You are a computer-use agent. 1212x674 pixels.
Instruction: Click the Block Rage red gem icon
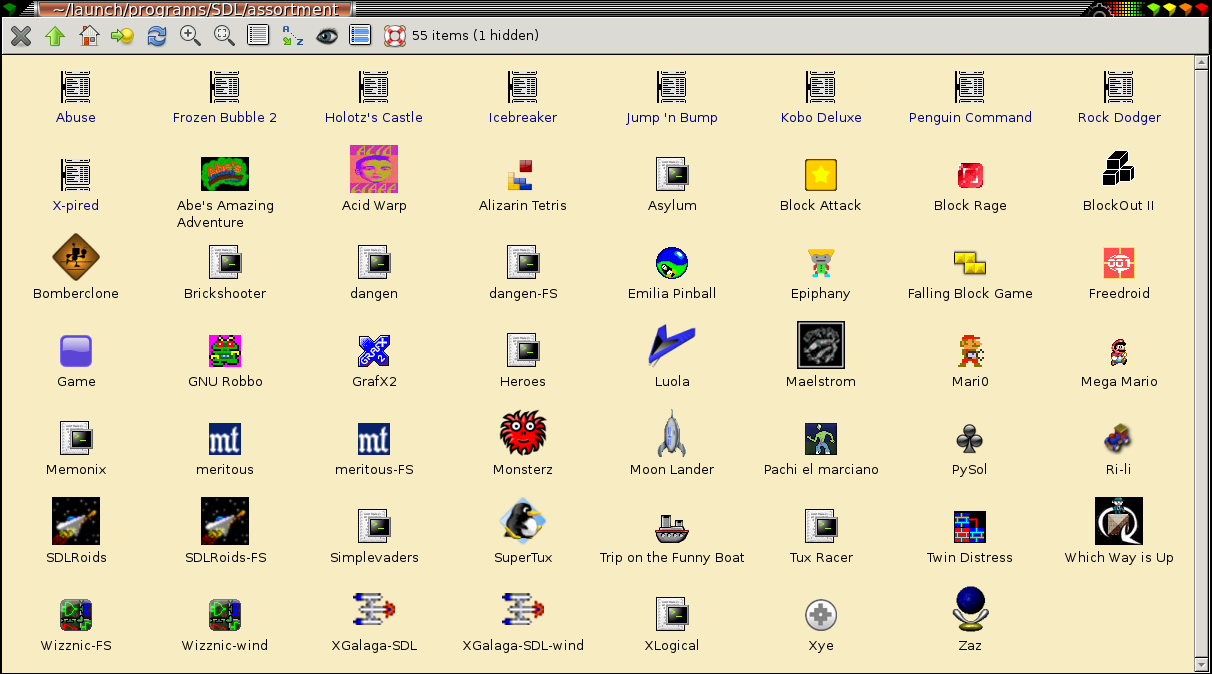coord(970,175)
